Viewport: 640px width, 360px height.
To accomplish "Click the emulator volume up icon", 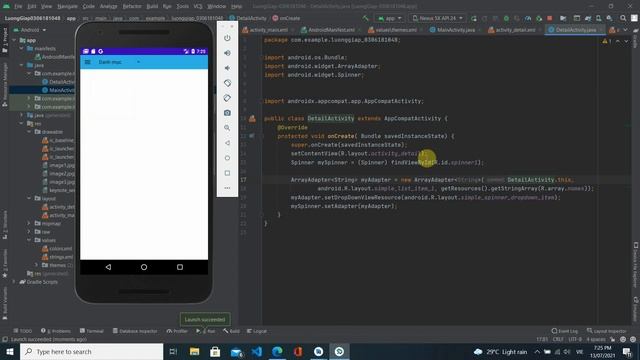I will coord(227,53).
